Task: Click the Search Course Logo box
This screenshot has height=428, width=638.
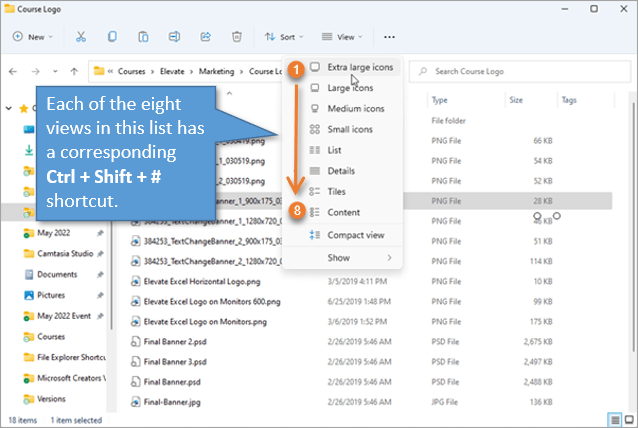Action: tap(518, 71)
